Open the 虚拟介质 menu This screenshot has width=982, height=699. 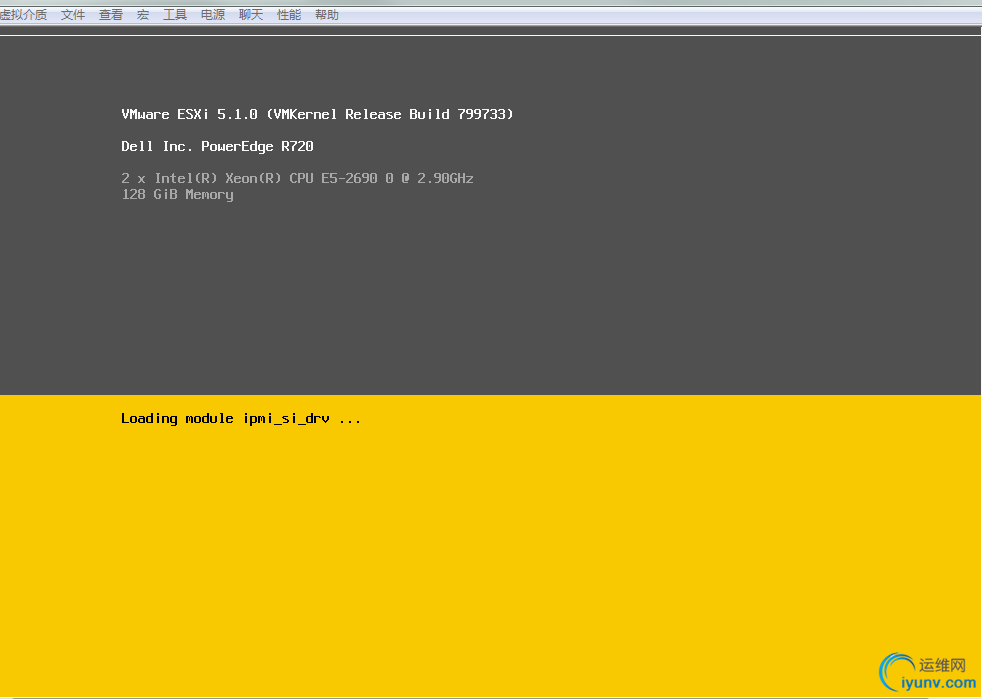(x=23, y=14)
